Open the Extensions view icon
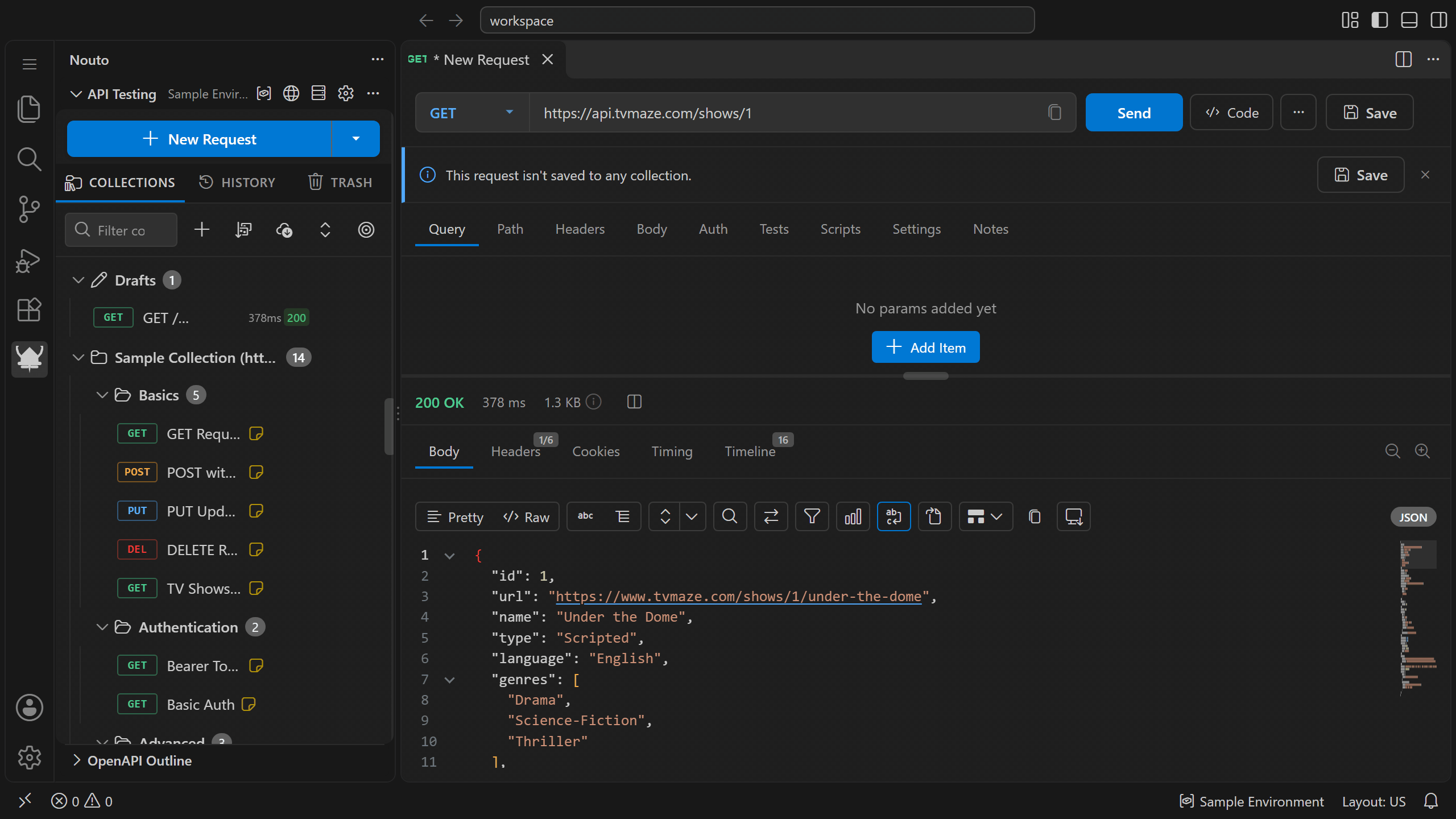The height and width of the screenshot is (819, 1456). click(29, 310)
